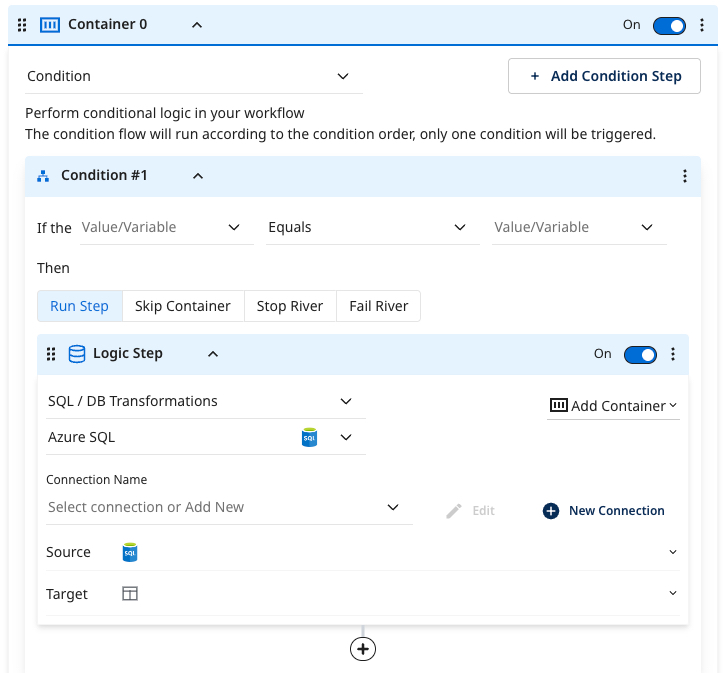Click the plus circle to add step
Viewport: 723px width, 673px height.
coord(362,649)
